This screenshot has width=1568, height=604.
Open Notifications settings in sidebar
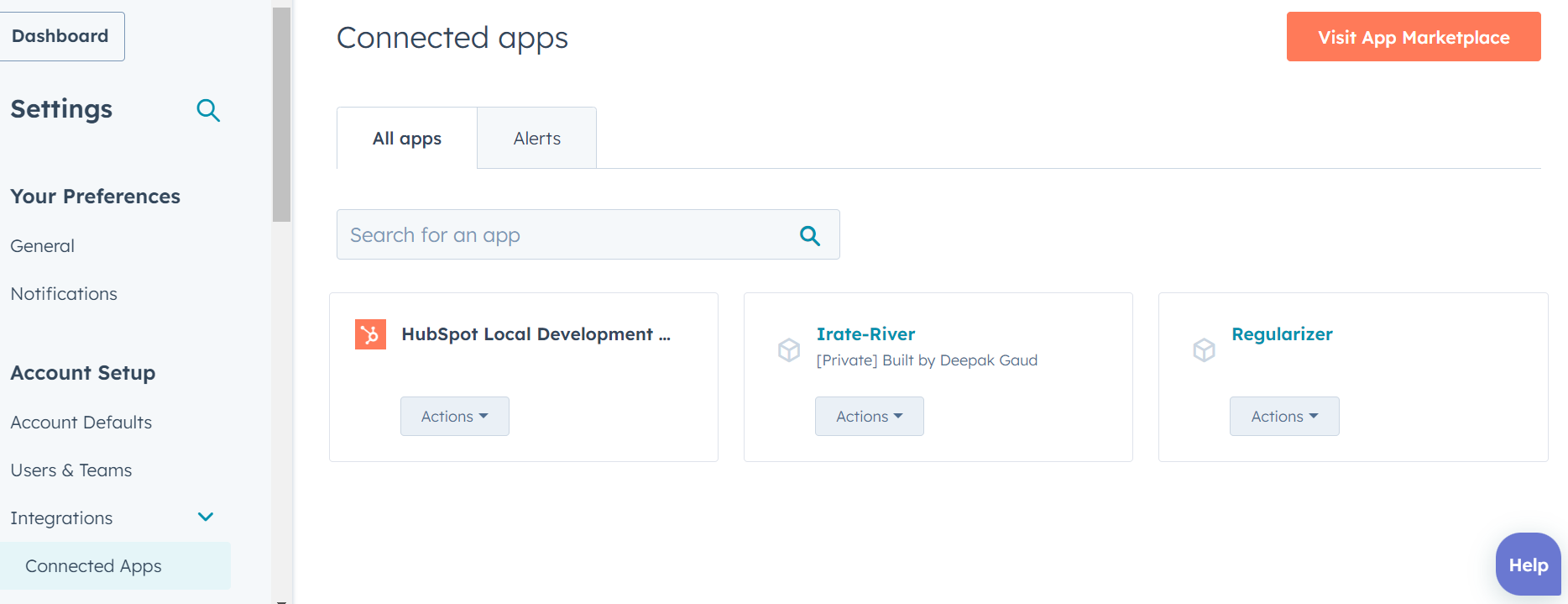coord(64,294)
